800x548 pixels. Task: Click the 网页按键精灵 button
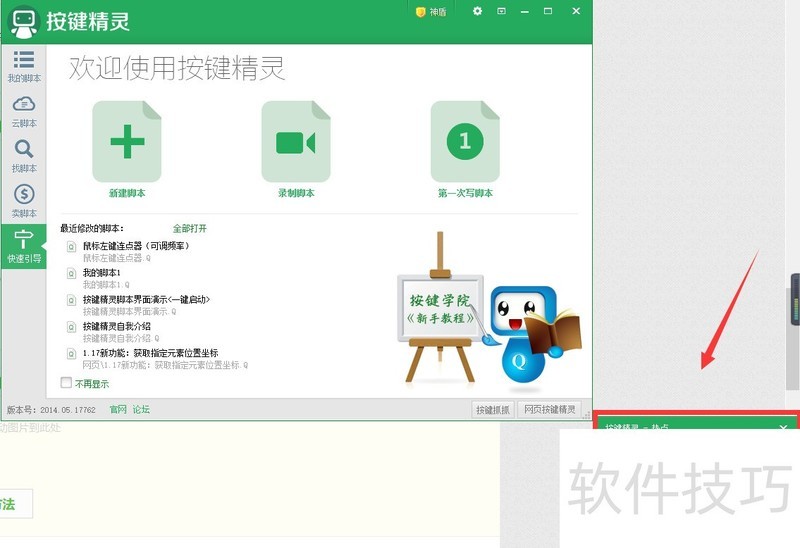550,409
